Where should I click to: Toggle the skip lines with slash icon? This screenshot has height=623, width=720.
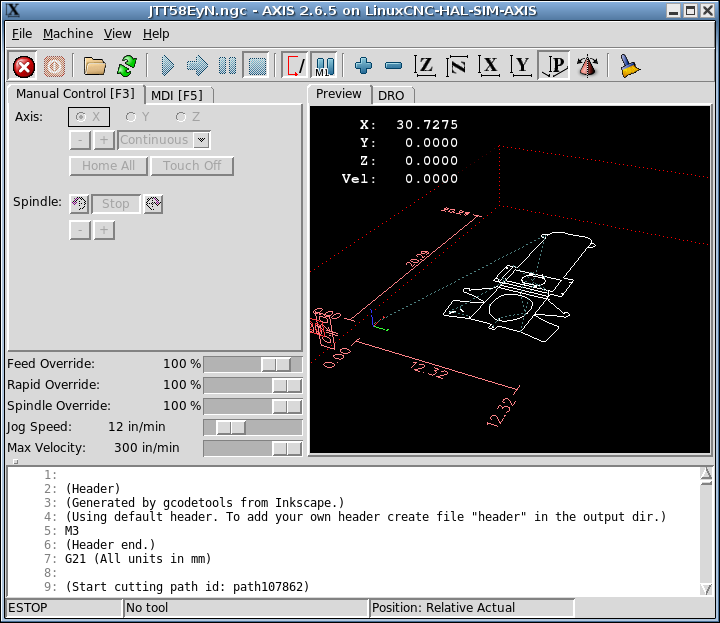coord(294,65)
